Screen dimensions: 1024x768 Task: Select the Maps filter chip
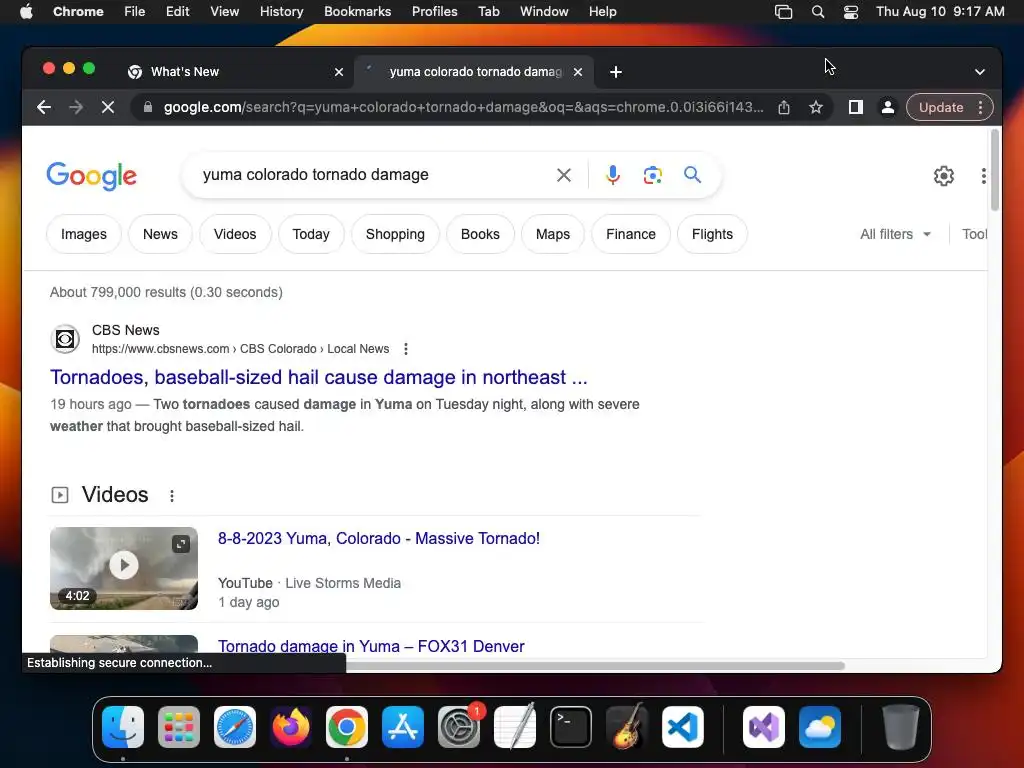(x=552, y=234)
